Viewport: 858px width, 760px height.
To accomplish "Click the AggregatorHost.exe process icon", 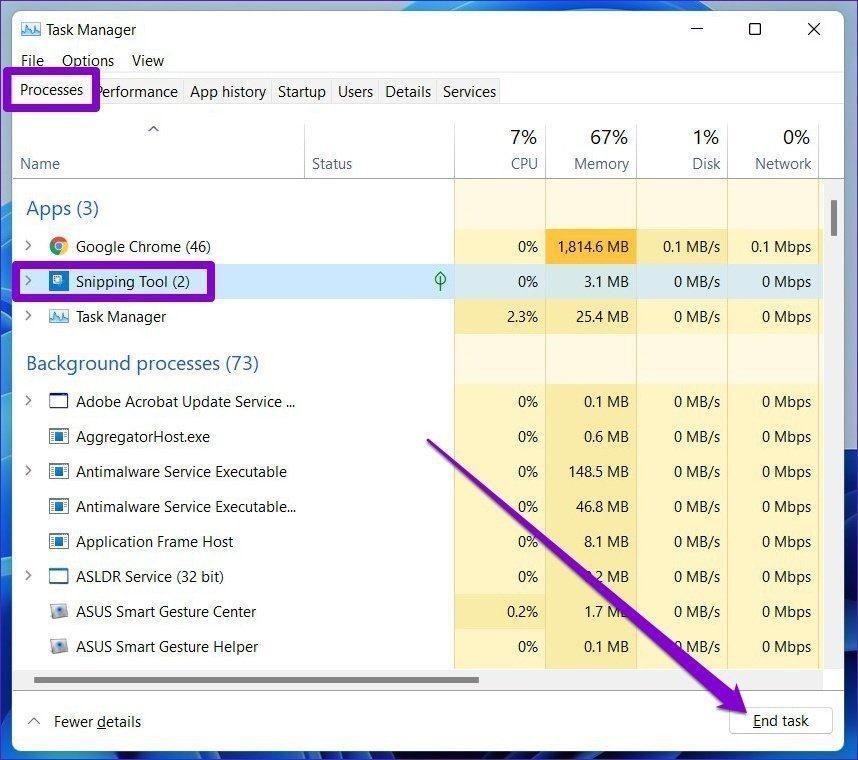I will [x=58, y=436].
